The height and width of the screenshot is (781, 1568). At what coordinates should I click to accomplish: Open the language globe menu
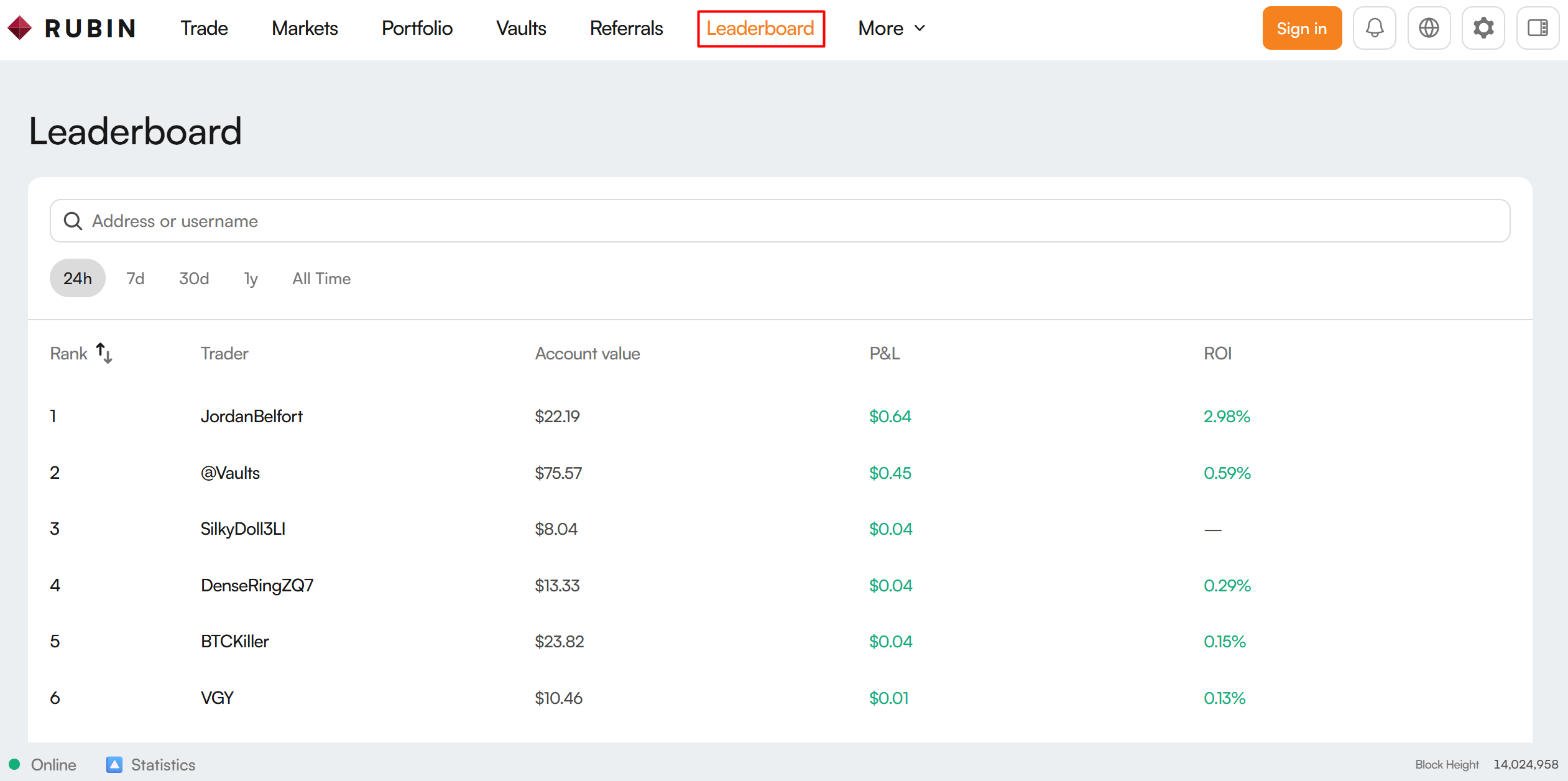coord(1429,28)
